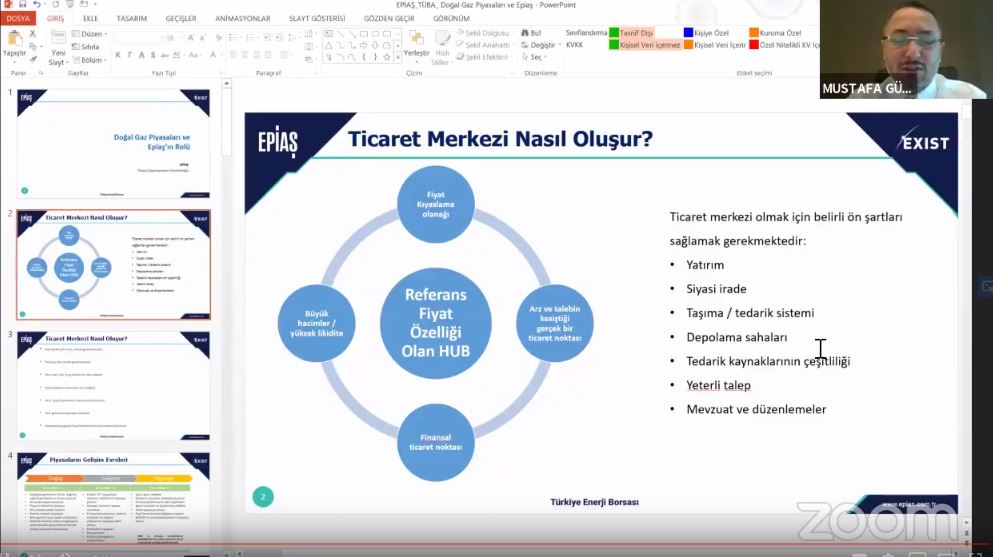
Task: Click the bullet text Depolama sahaları
Action: (x=737, y=337)
